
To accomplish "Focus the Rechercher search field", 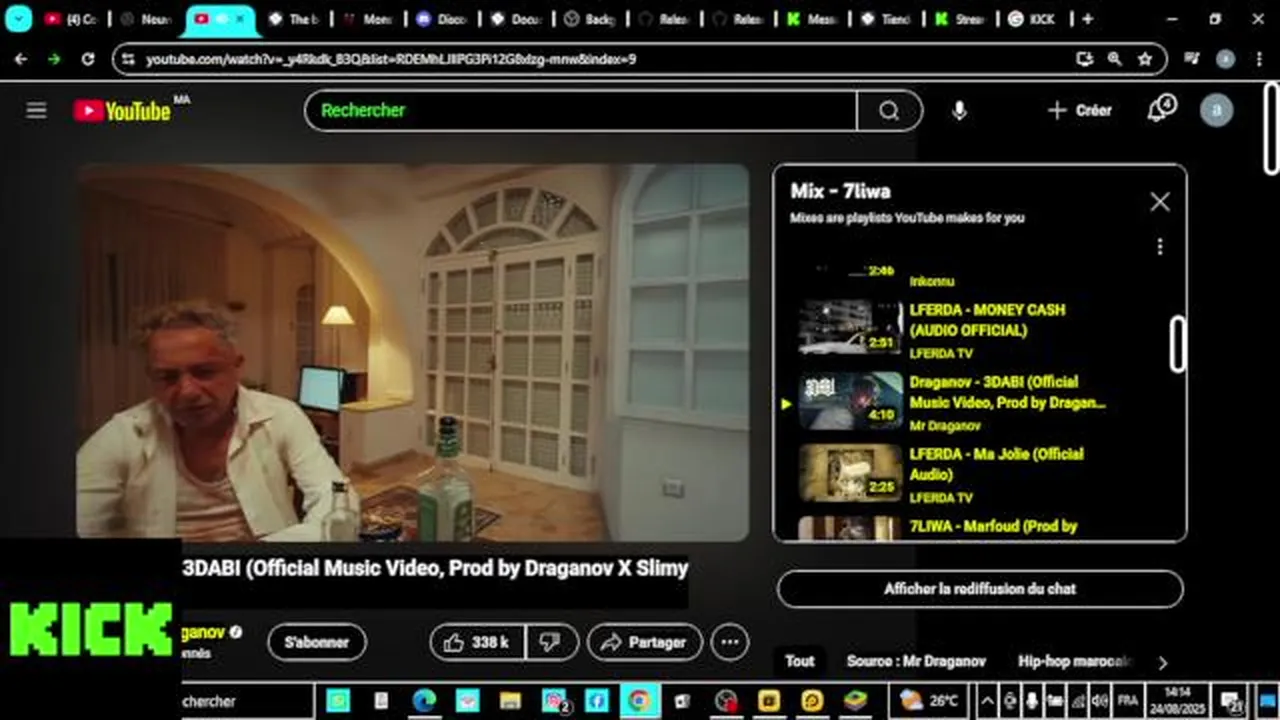I will click(581, 110).
